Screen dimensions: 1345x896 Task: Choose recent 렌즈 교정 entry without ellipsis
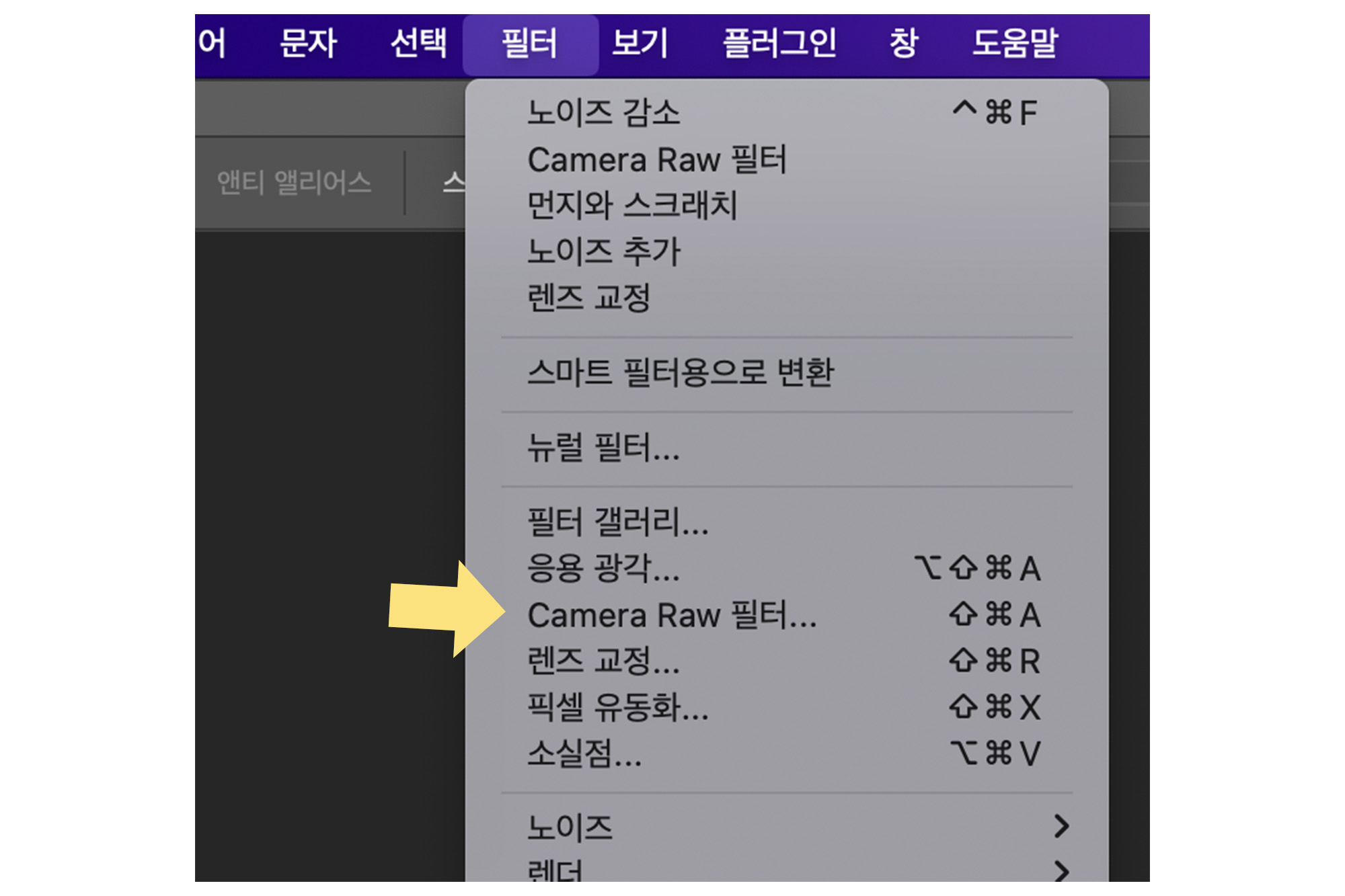pyautogui.click(x=588, y=297)
